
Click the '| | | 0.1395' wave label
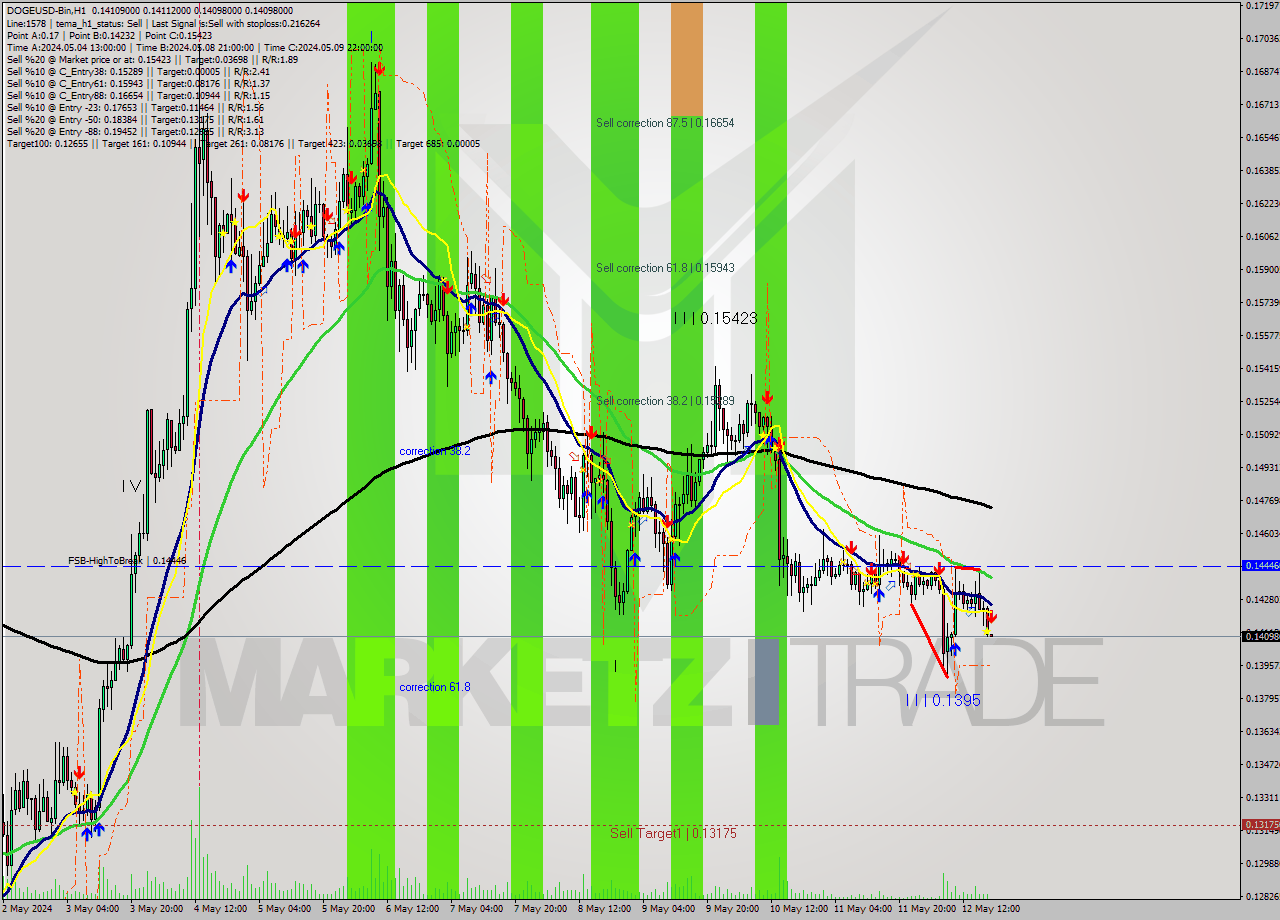pyautogui.click(x=943, y=700)
